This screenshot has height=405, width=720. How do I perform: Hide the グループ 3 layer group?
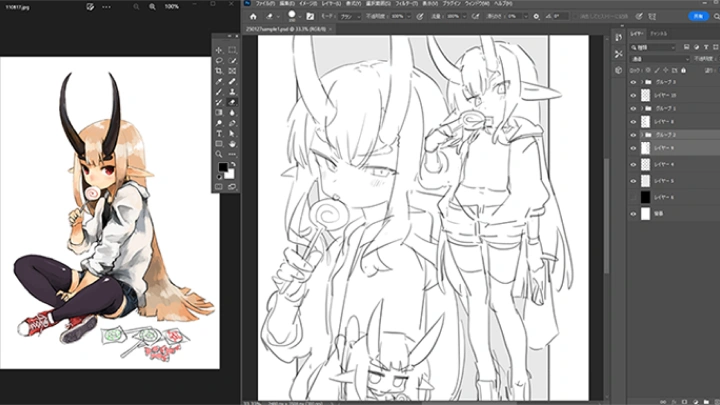[633, 81]
